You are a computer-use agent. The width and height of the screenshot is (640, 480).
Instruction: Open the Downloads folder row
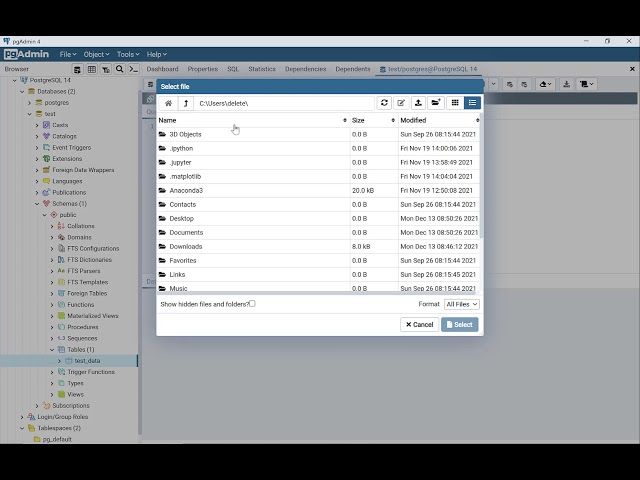click(x=318, y=247)
